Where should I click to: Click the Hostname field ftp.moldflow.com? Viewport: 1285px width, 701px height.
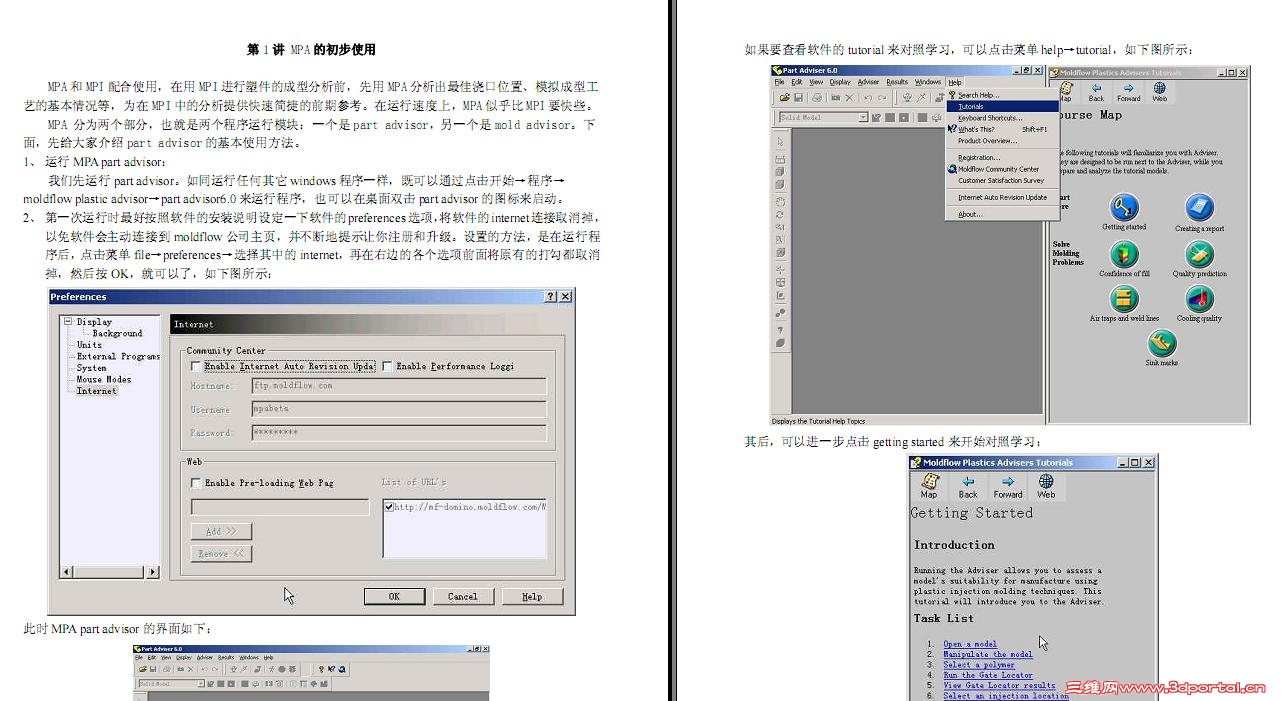coord(398,386)
